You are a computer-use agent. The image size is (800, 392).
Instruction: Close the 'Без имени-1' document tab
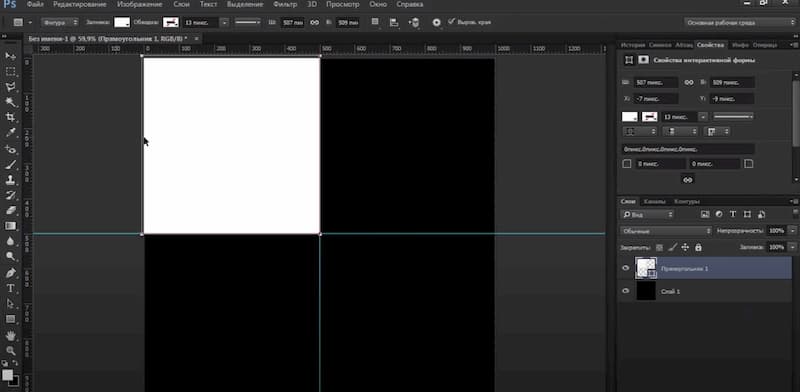[196, 38]
